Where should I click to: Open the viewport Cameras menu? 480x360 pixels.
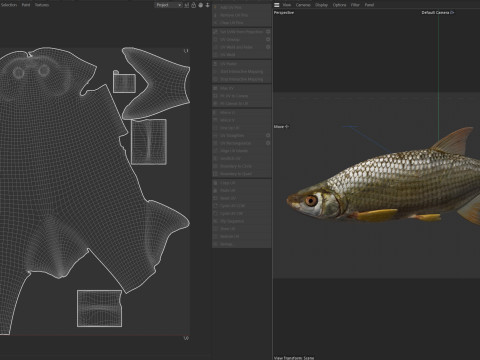[x=303, y=5]
